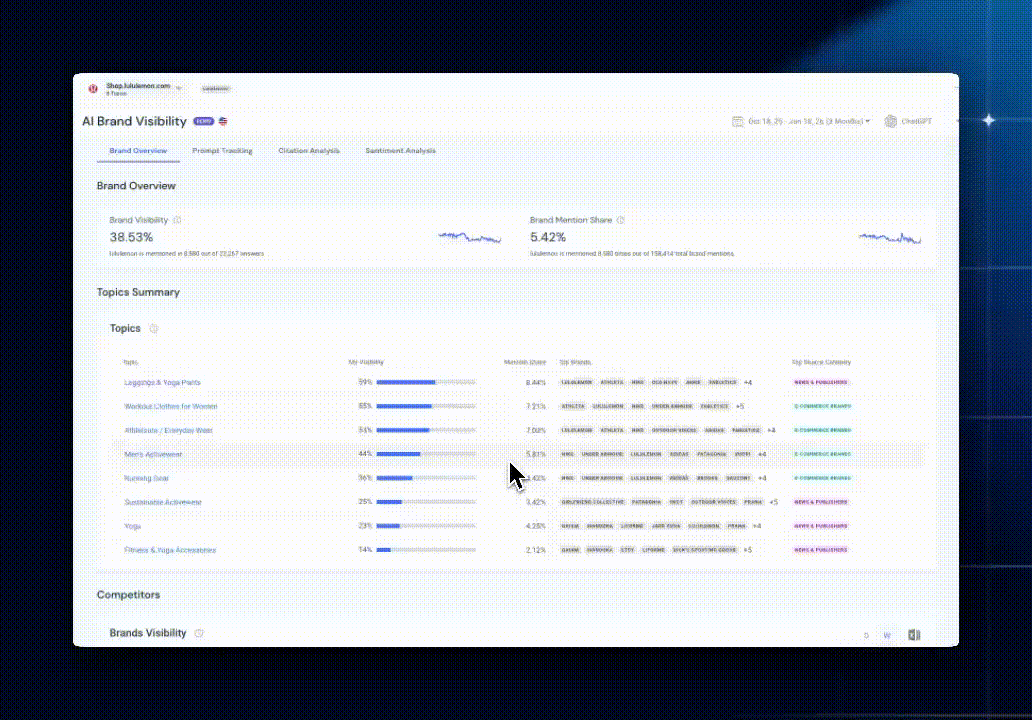Click E-commerce Brands tag in Workout Clothes row

point(822,406)
